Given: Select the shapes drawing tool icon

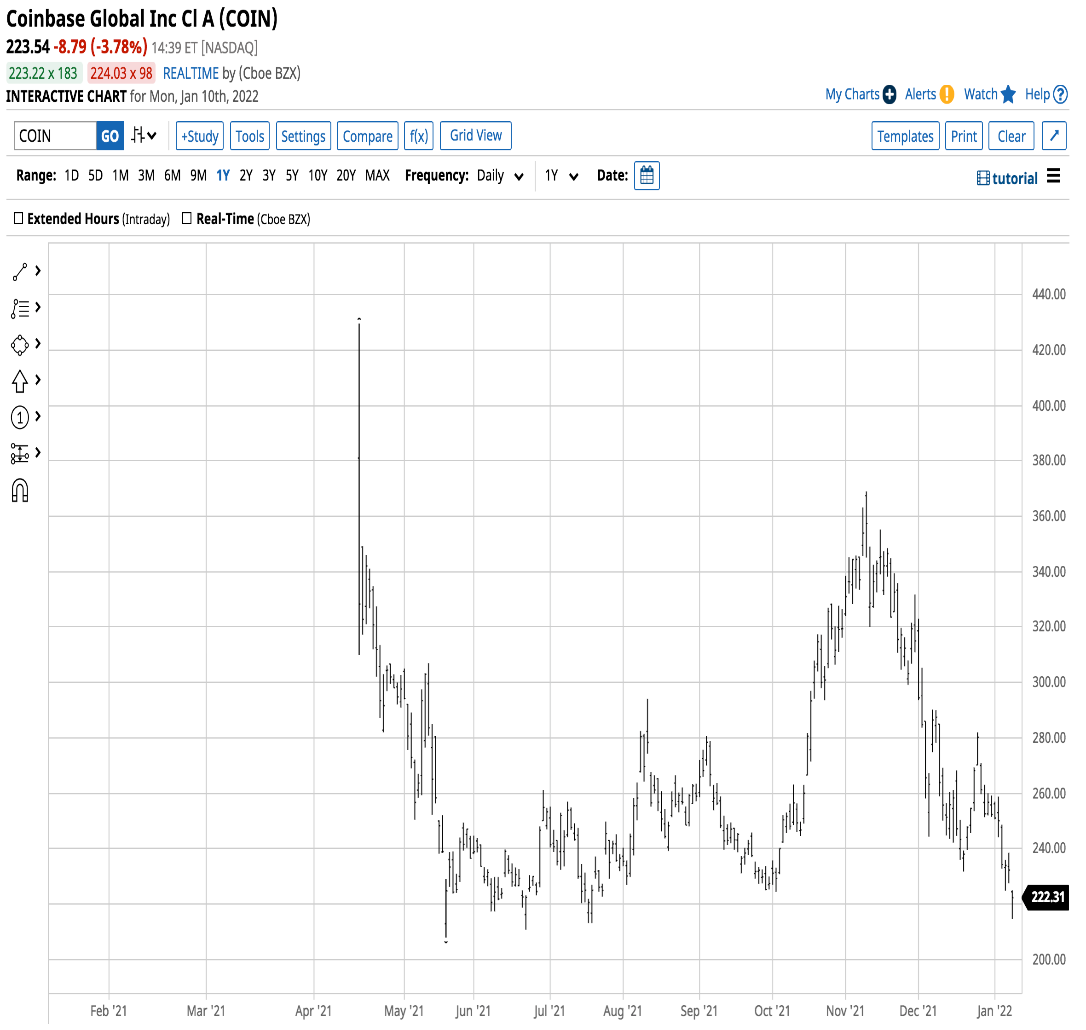Looking at the screenshot, I should point(19,344).
